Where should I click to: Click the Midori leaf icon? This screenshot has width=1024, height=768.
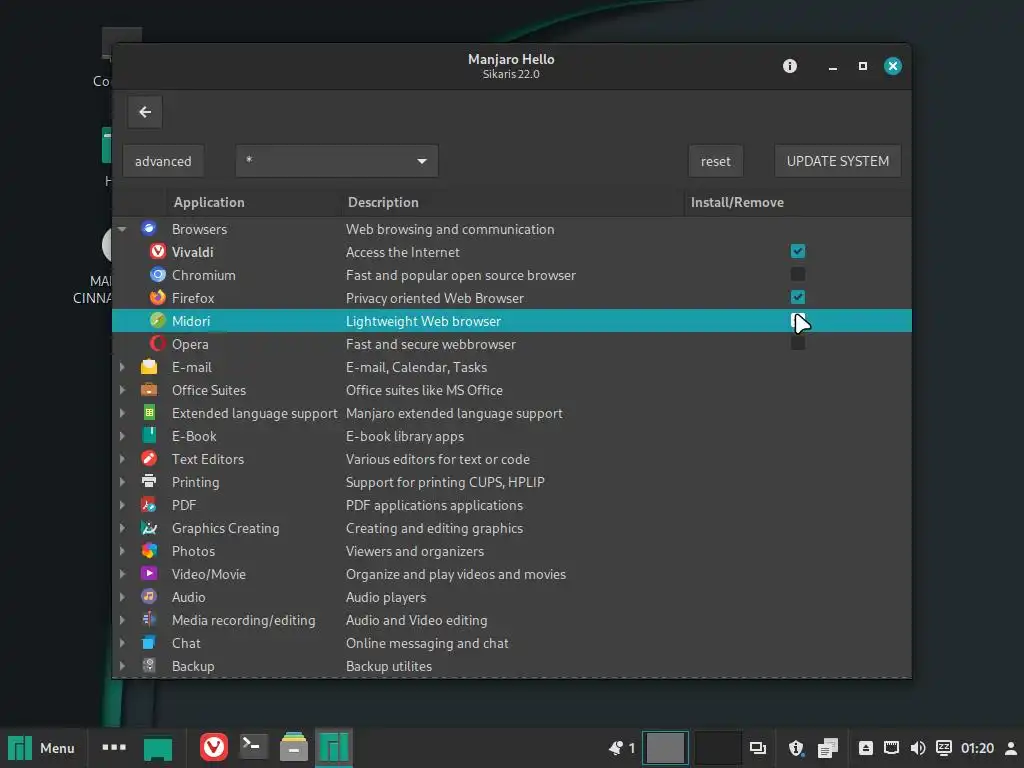(157, 321)
